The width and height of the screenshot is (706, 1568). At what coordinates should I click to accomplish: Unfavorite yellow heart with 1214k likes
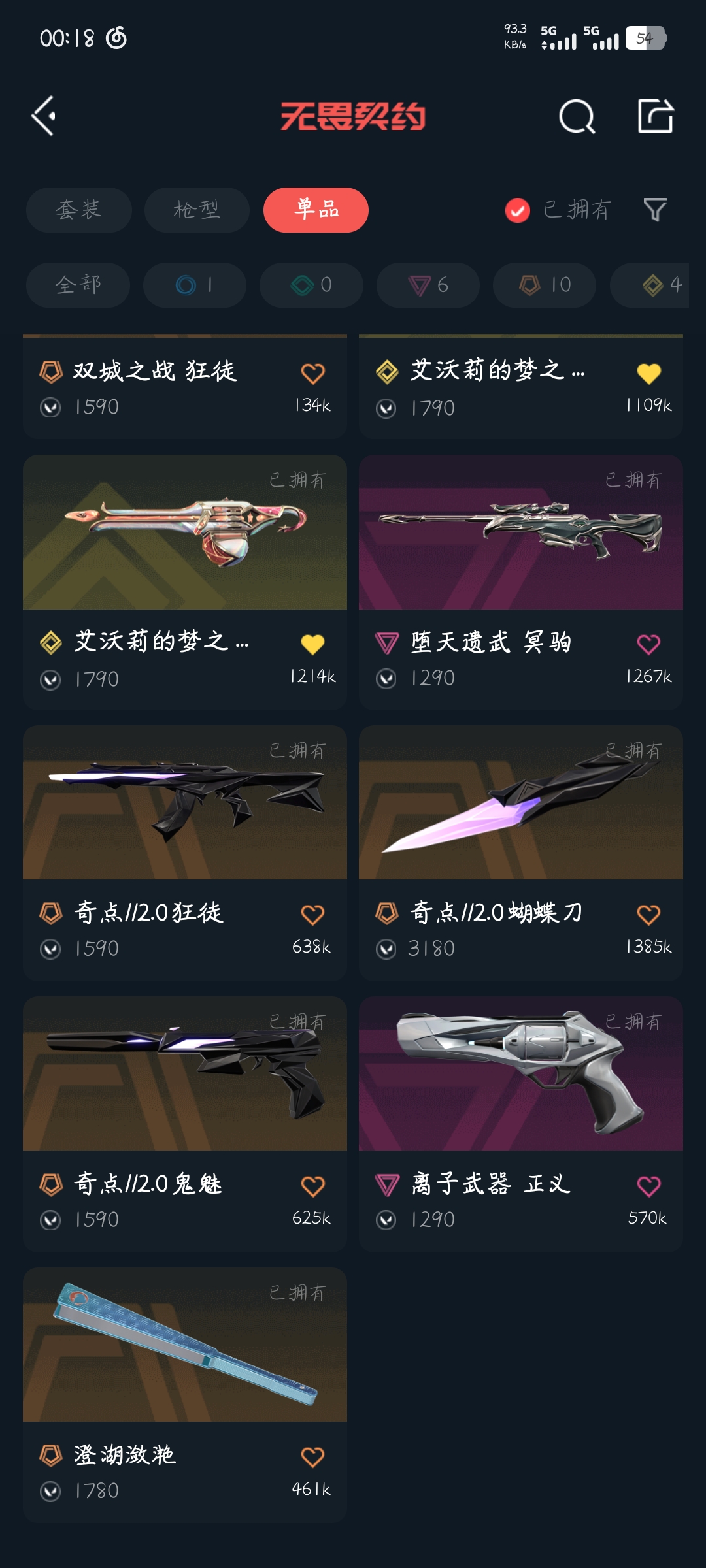coord(312,644)
